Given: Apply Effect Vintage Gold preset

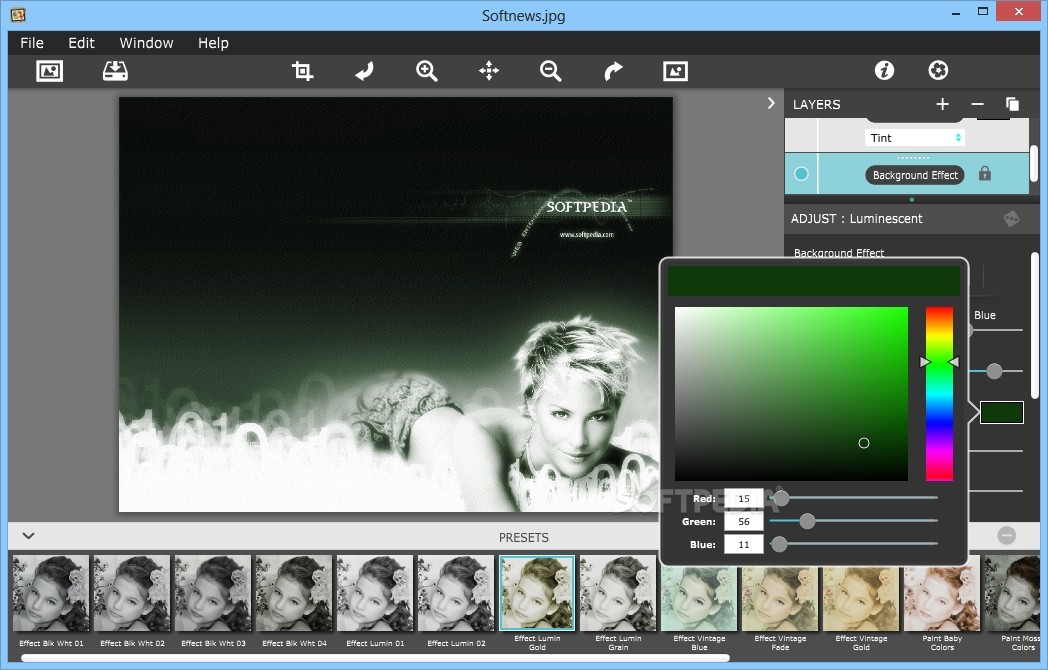Looking at the screenshot, I should [x=861, y=601].
